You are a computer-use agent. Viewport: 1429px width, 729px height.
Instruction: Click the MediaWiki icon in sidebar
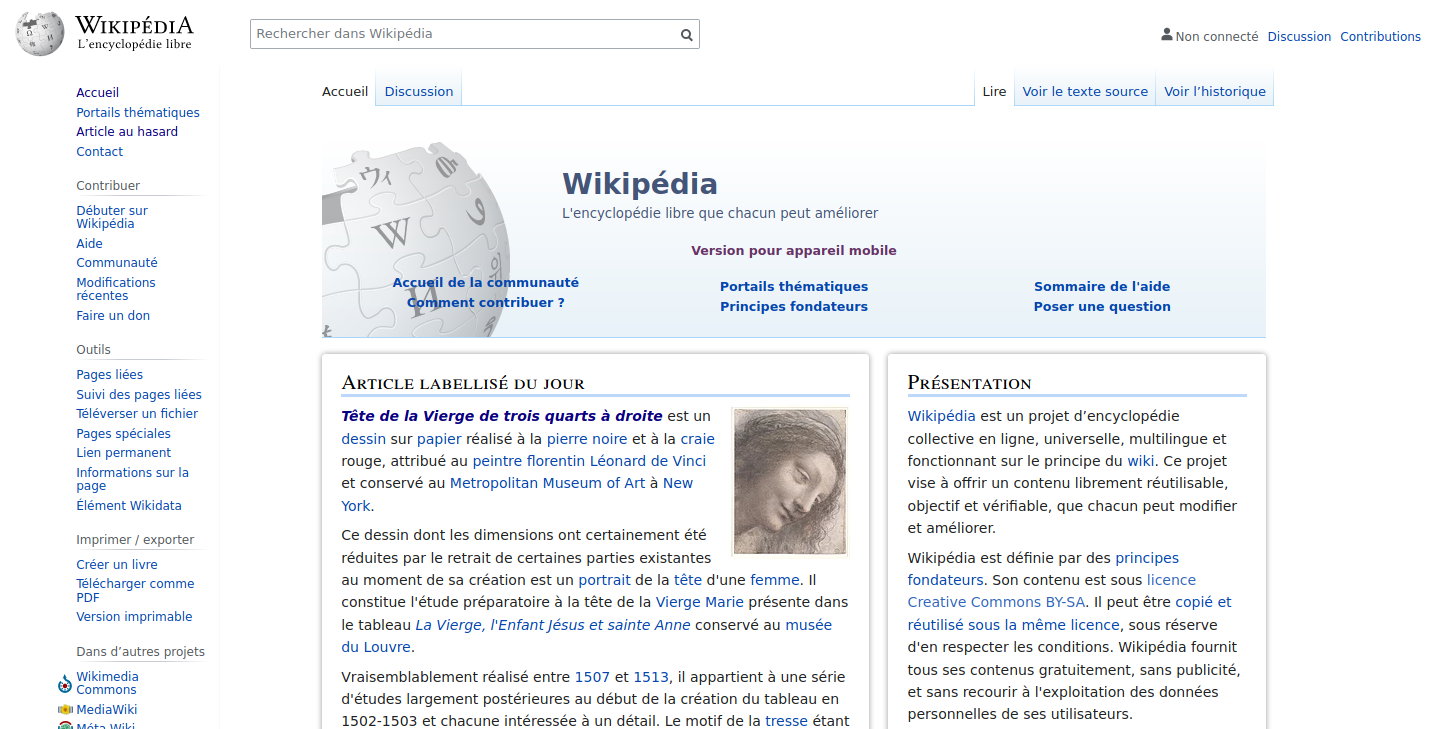(65, 710)
